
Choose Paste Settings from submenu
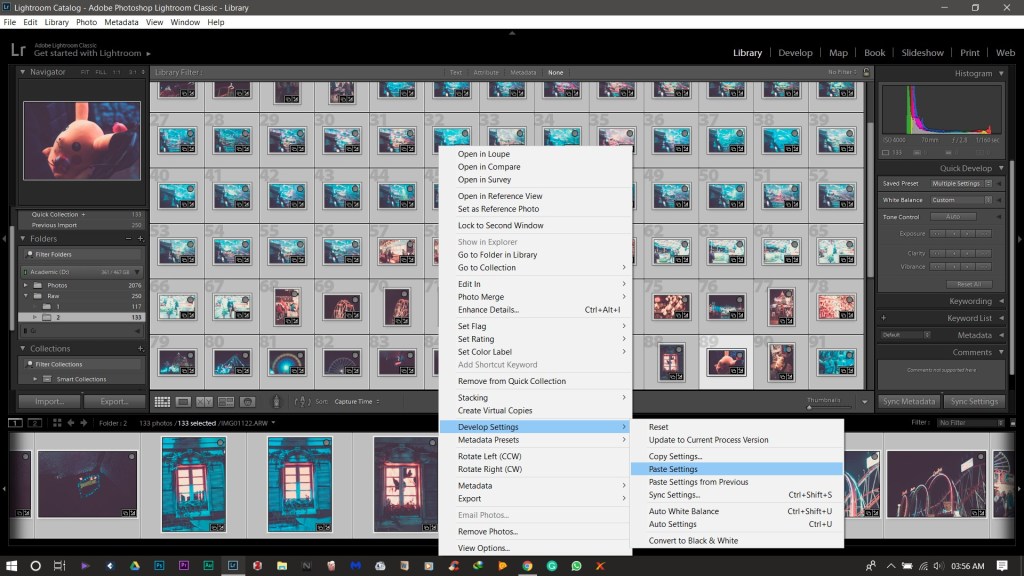pyautogui.click(x=673, y=469)
